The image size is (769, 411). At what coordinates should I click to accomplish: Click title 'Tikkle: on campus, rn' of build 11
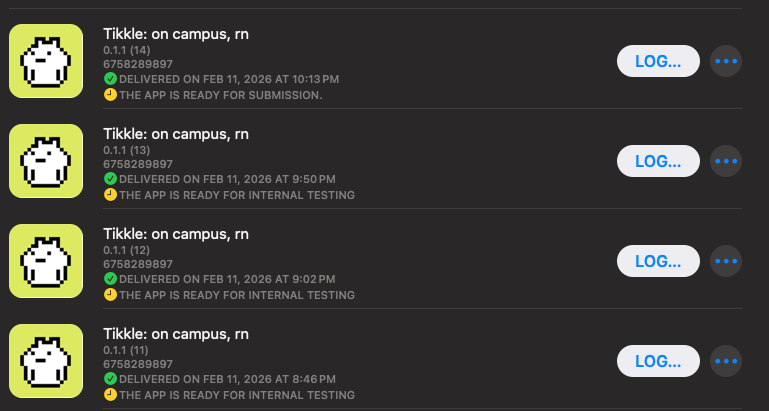[x=176, y=334]
